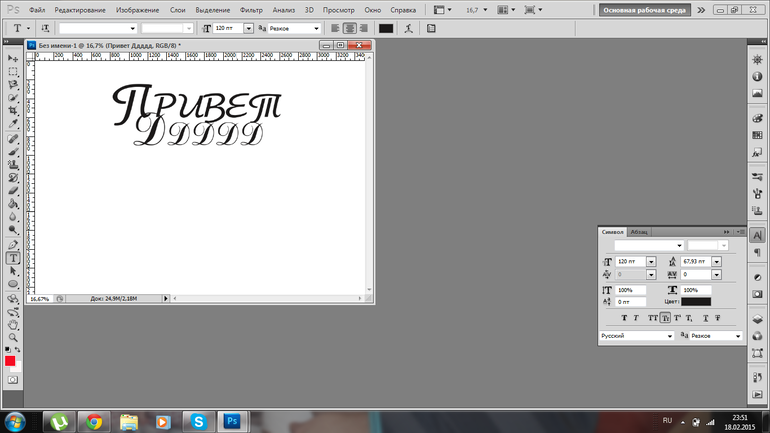
Task: Pick the Zoom magnifier tool
Action: [x=13, y=338]
